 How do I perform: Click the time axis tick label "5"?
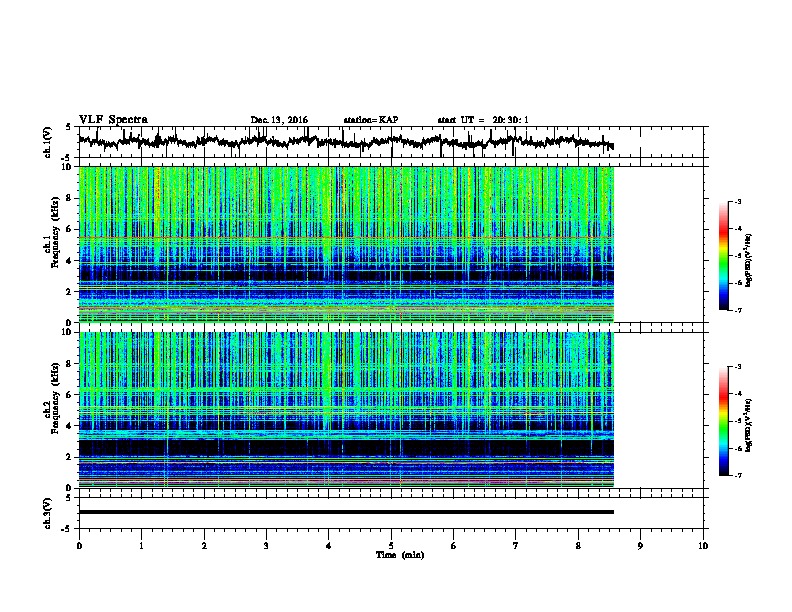[391, 546]
